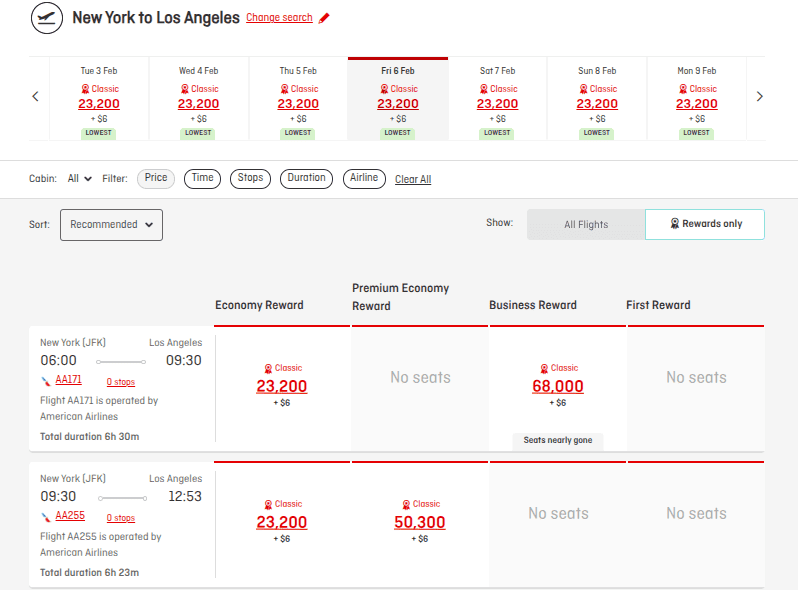Select AA171 Business Reward 68,000 fare
This screenshot has width=798, height=590.
click(558, 386)
